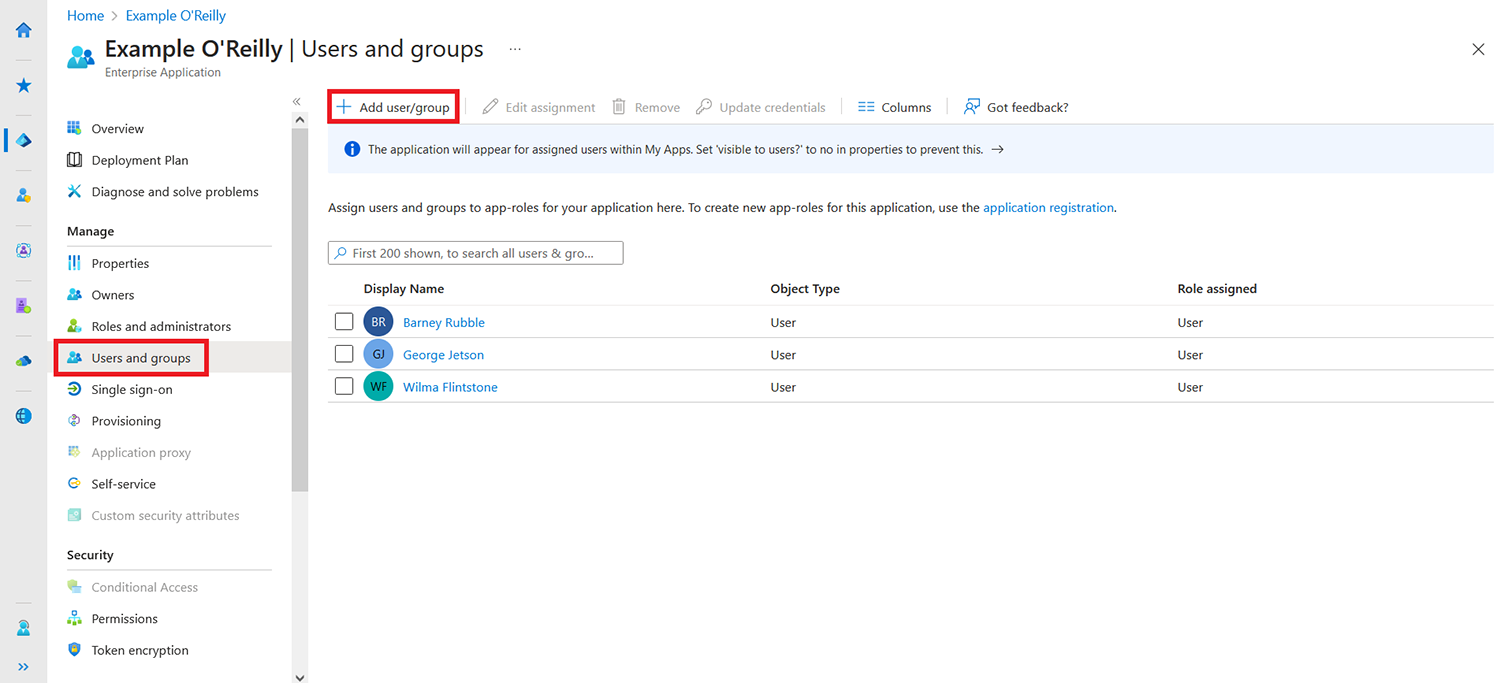Screen dimensions: 1512x683
Task: Check the Barney Rubble row checkbox
Action: pyautogui.click(x=344, y=322)
